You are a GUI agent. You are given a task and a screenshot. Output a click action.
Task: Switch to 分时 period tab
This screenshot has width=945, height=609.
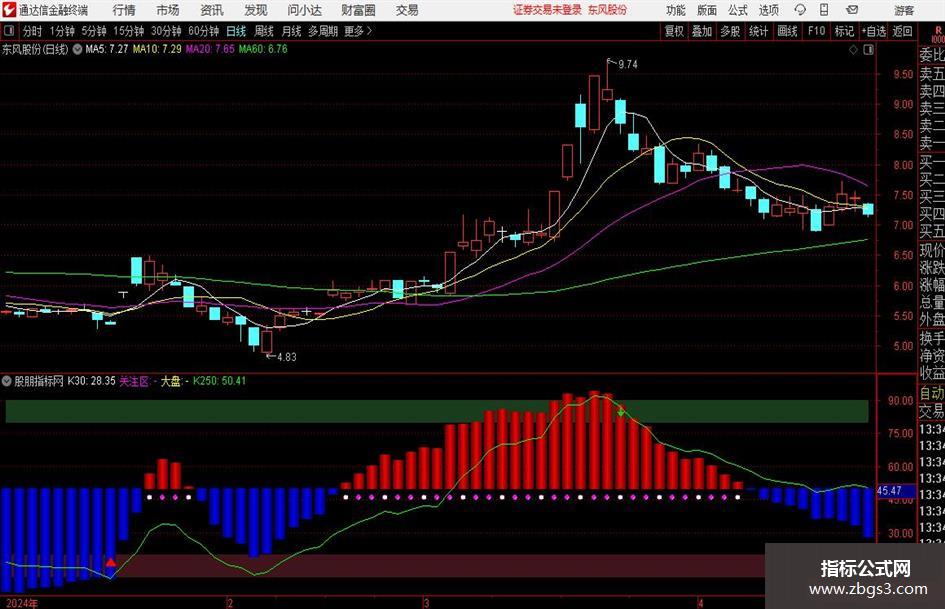[32, 31]
